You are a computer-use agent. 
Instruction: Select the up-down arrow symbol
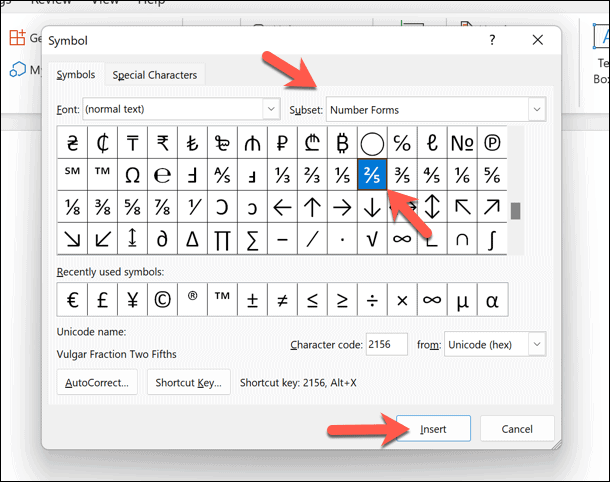click(432, 207)
